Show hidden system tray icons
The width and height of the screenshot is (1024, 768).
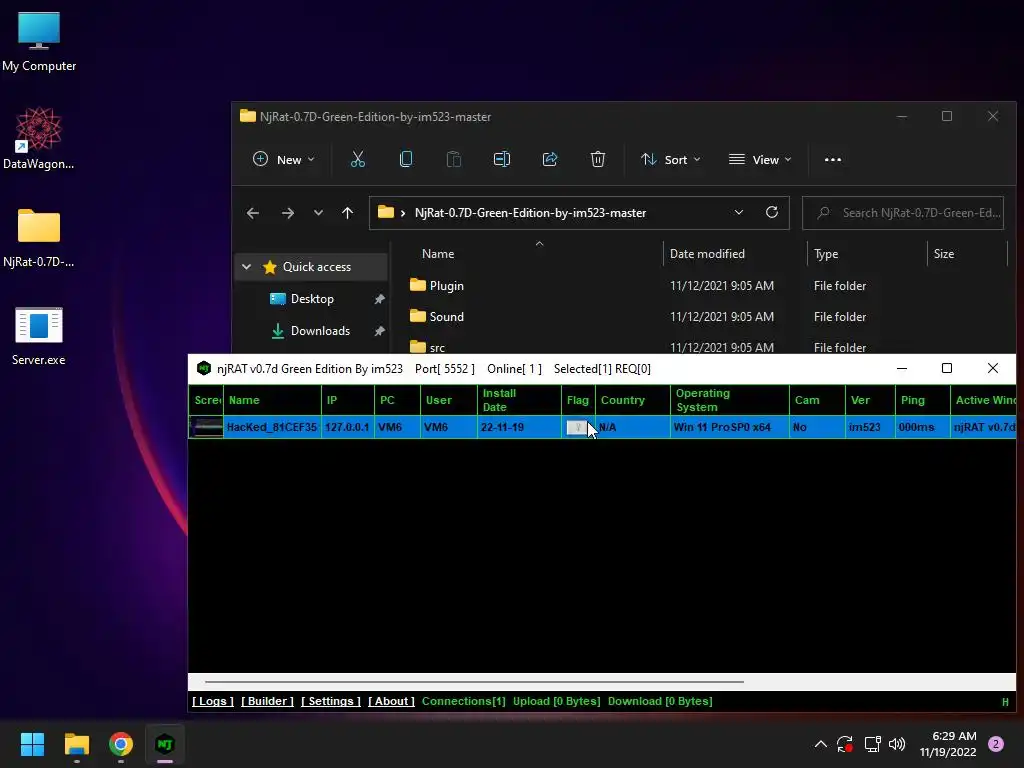(821, 744)
